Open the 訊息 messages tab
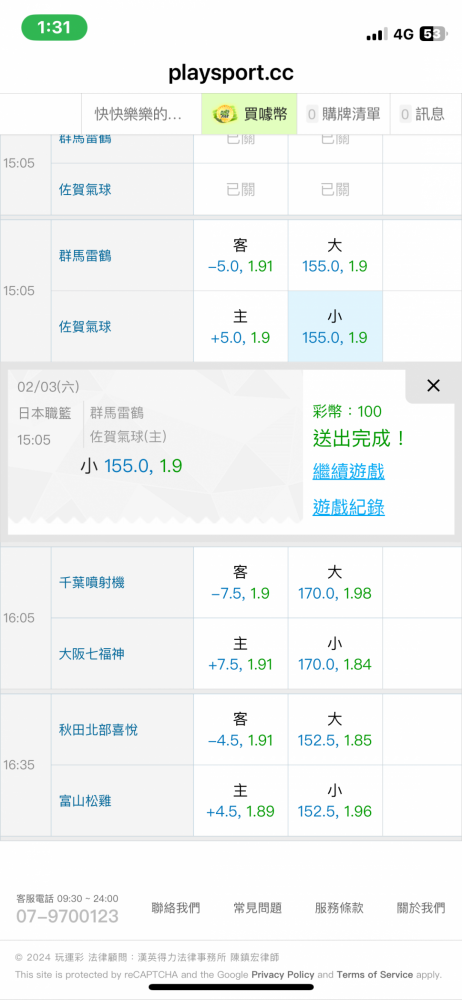462x1000 pixels. click(x=422, y=114)
